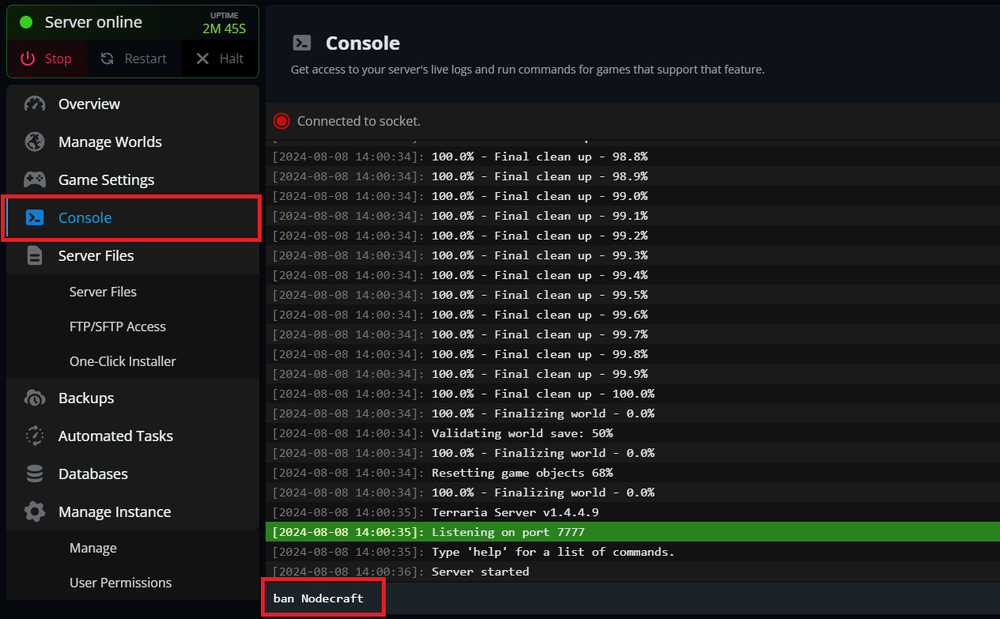
Task: Select the Databases stack icon
Action: pos(34,473)
